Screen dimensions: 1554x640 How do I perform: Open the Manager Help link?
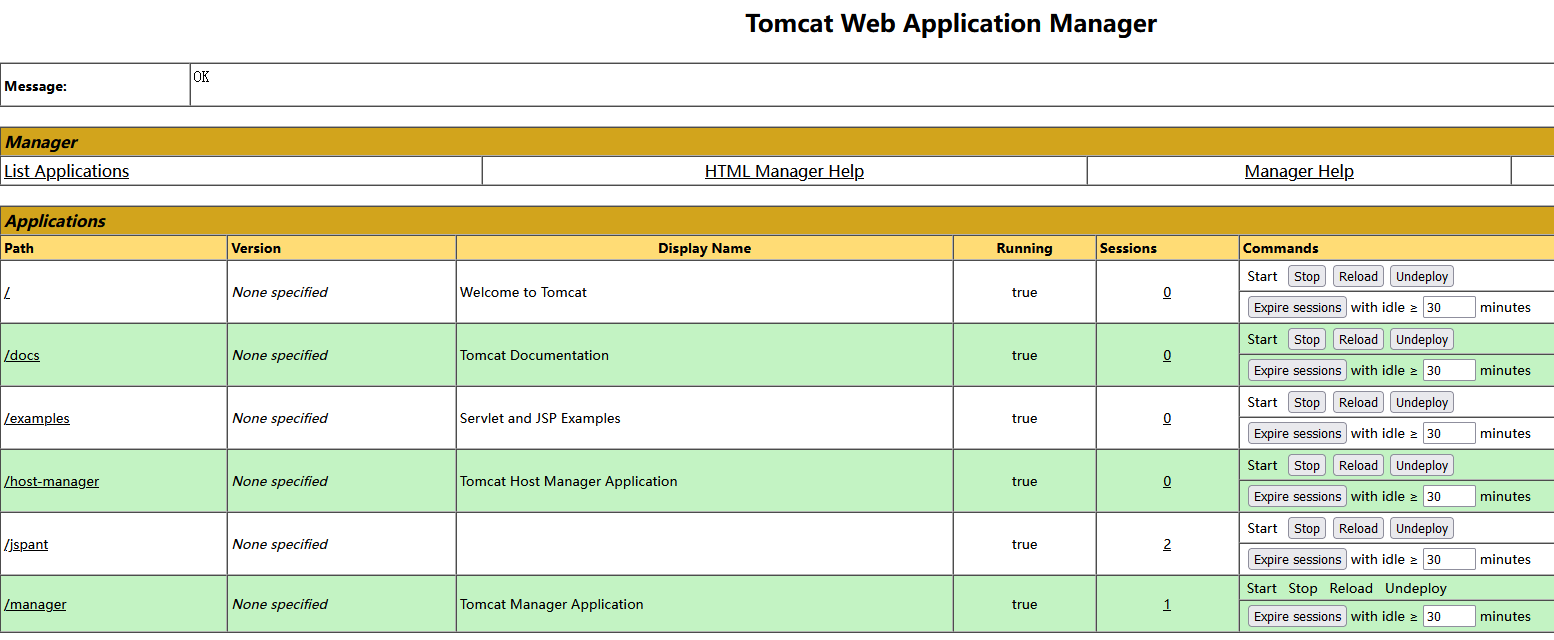click(x=1299, y=171)
